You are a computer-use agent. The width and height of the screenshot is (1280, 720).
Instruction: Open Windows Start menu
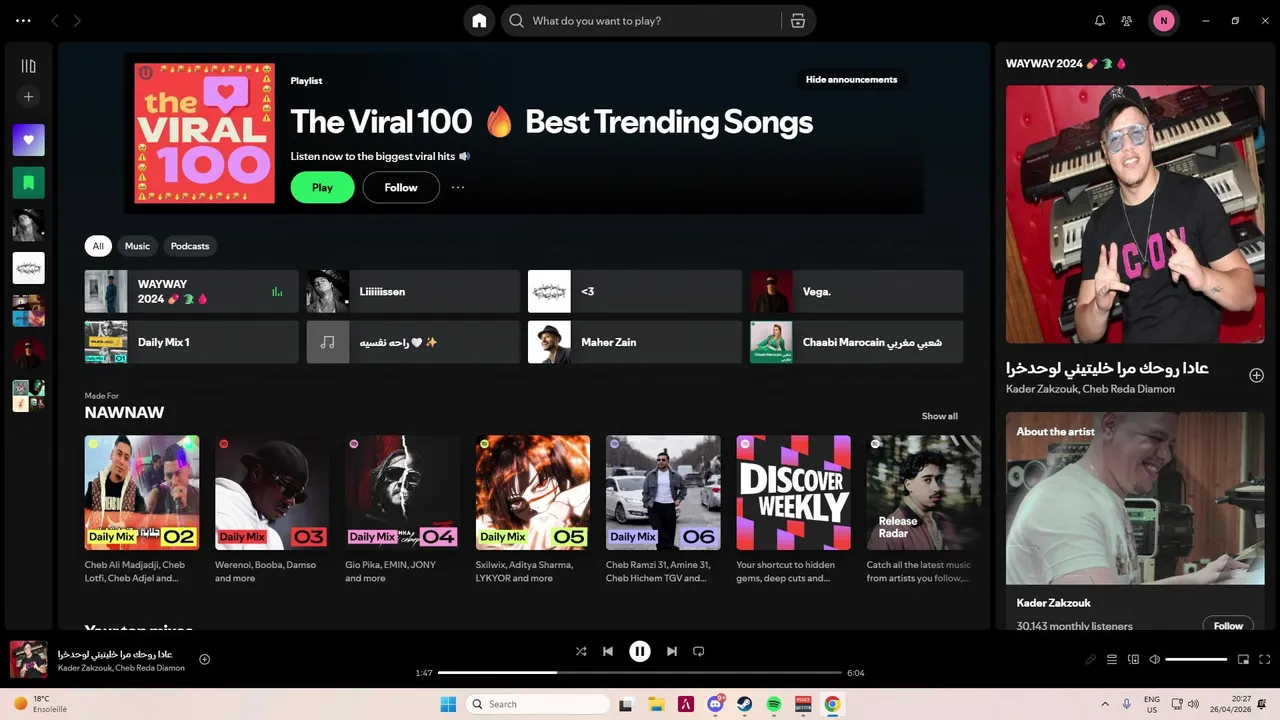point(448,704)
